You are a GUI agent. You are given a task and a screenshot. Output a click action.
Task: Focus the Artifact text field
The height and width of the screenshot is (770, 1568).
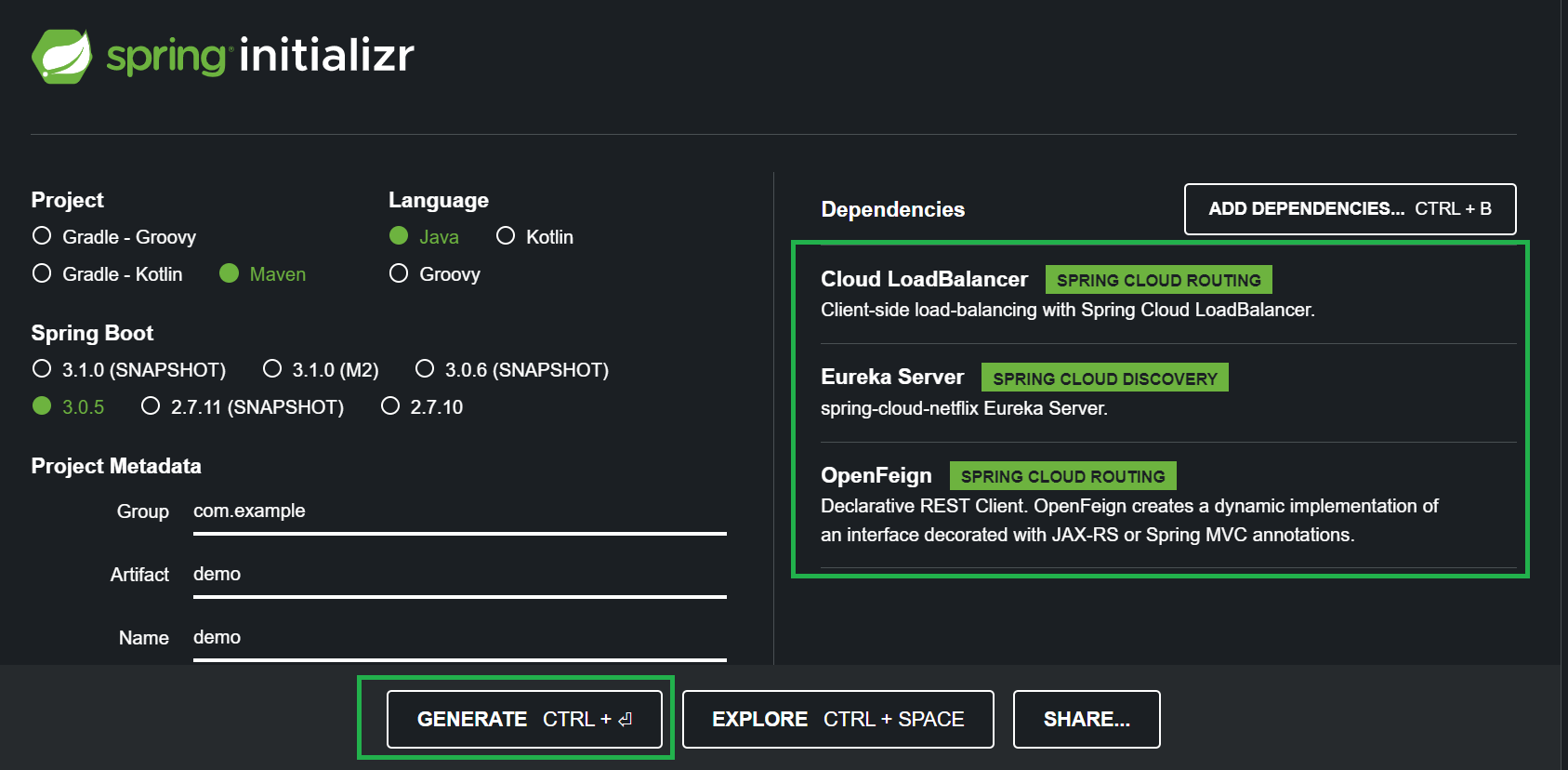(x=459, y=575)
